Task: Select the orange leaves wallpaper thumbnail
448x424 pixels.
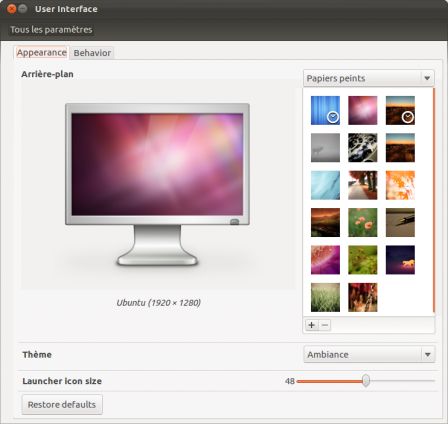Action: tap(400, 185)
